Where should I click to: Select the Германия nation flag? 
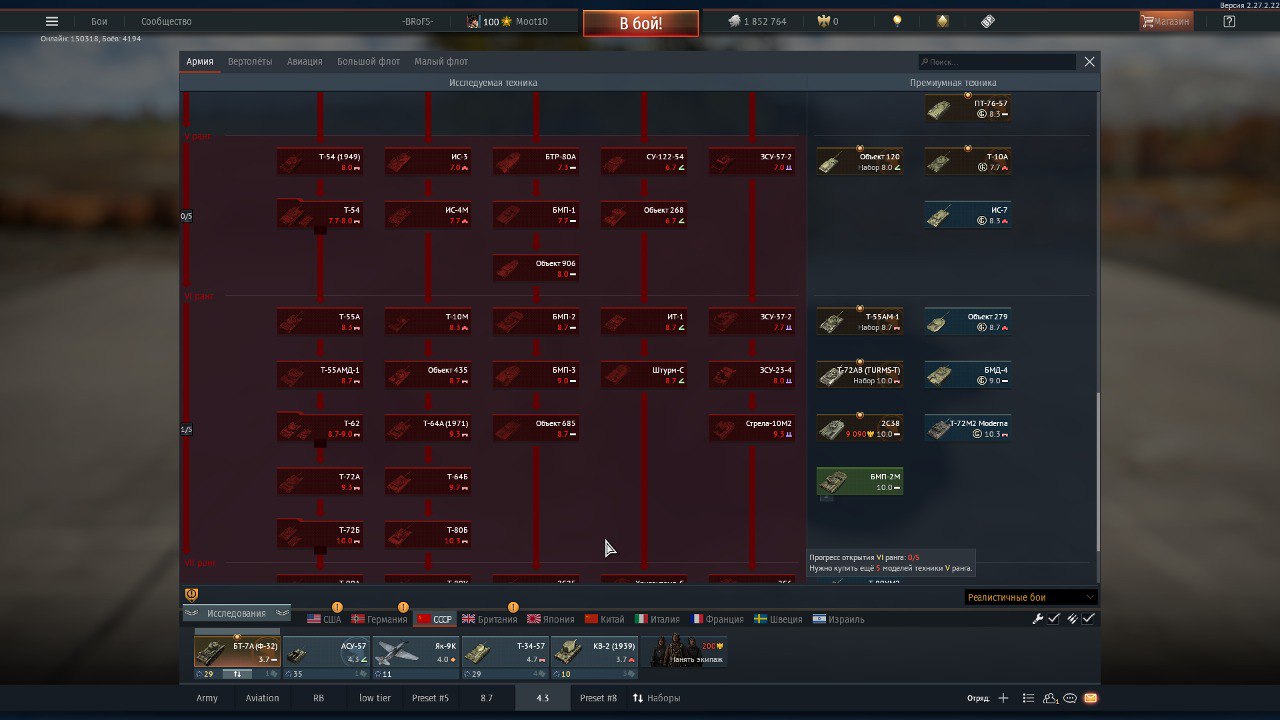[x=379, y=619]
